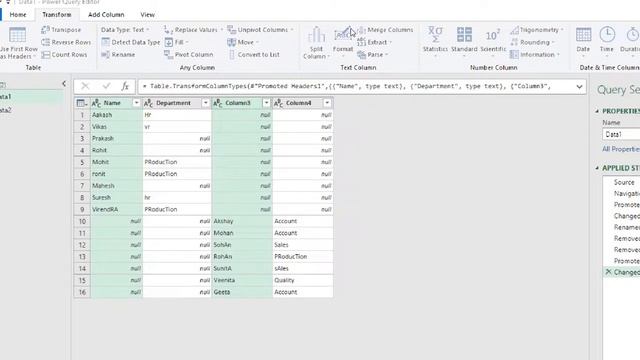640x360 pixels.
Task: Change the Department column type icon
Action: point(149,103)
